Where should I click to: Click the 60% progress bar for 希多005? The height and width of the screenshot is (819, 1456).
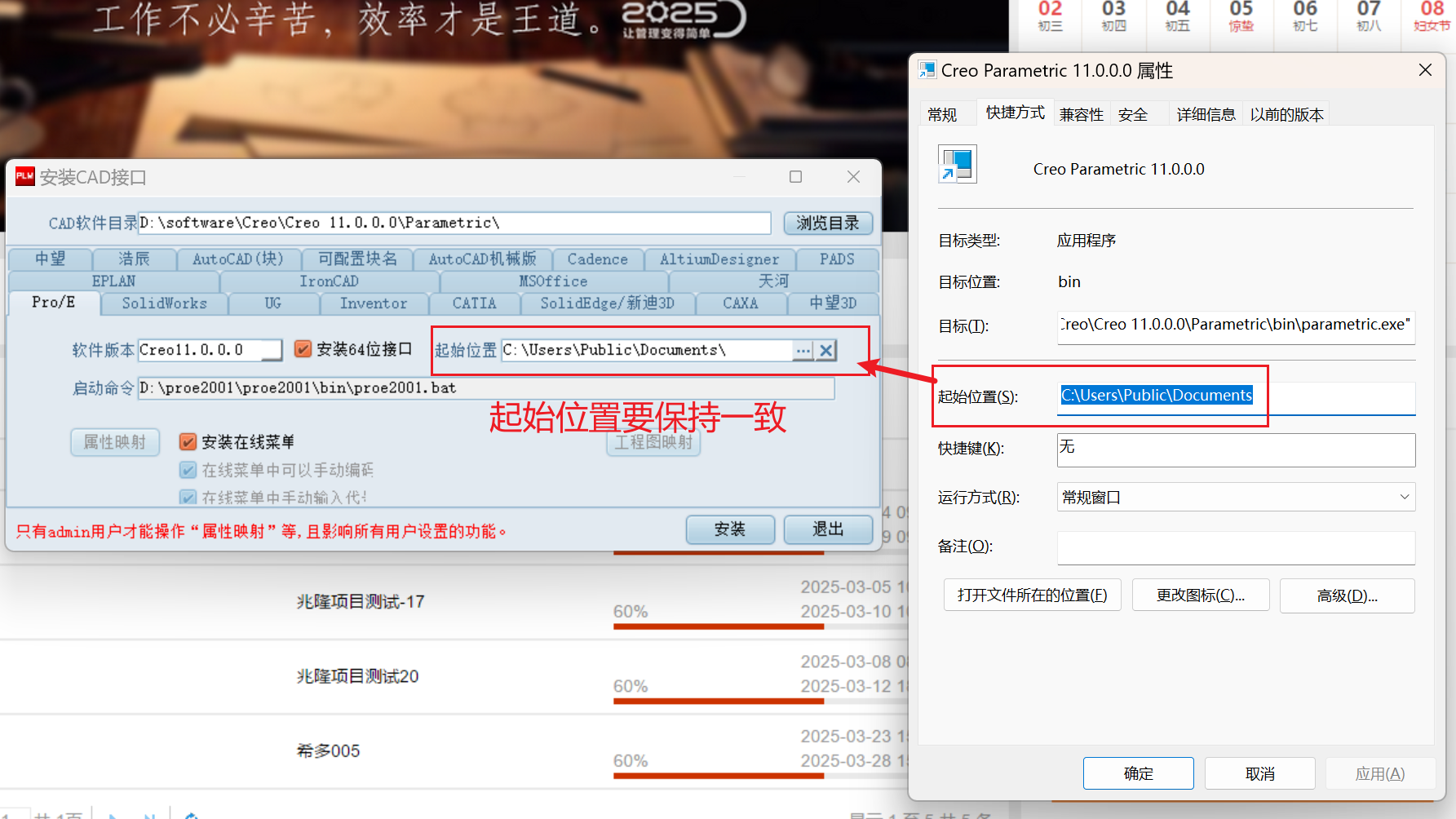pos(719,776)
